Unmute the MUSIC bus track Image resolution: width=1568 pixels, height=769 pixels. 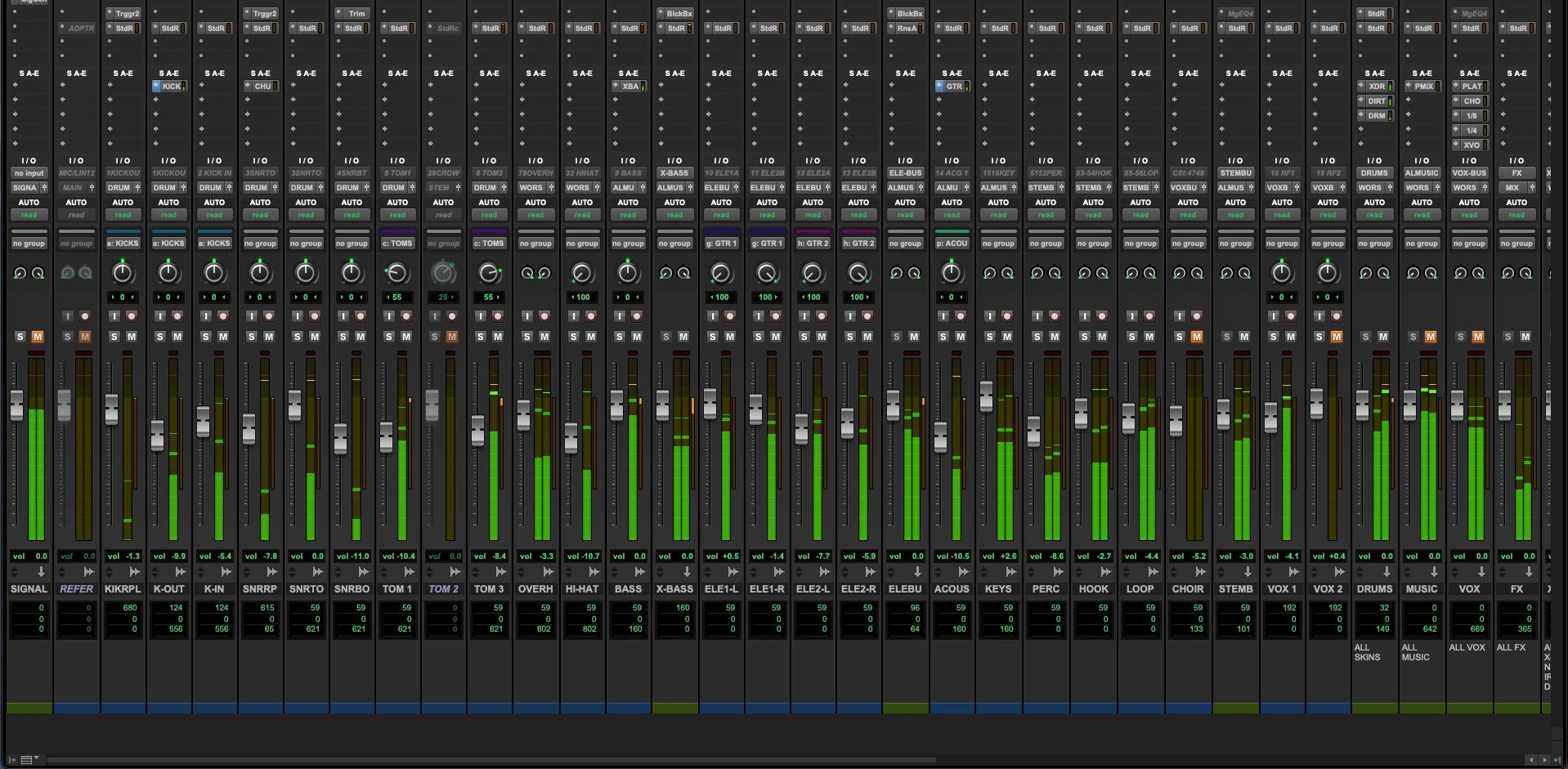click(1431, 337)
